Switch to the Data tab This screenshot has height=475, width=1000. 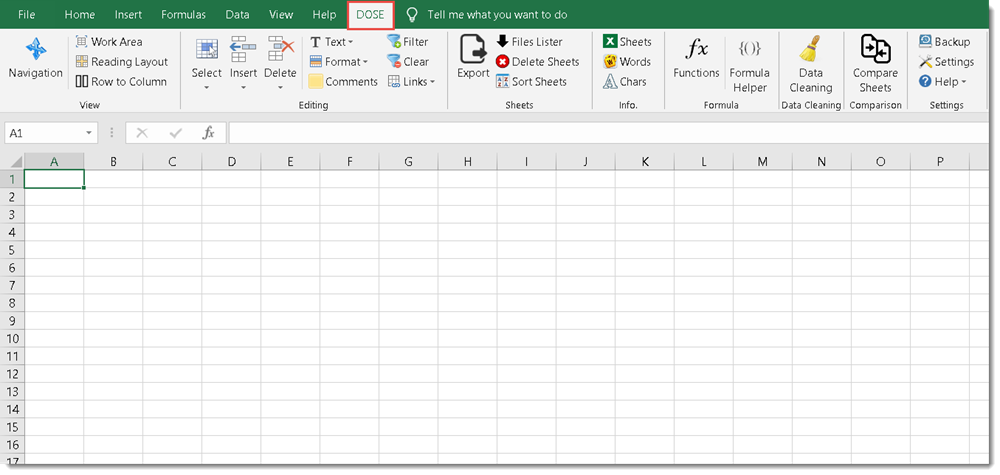click(x=237, y=14)
